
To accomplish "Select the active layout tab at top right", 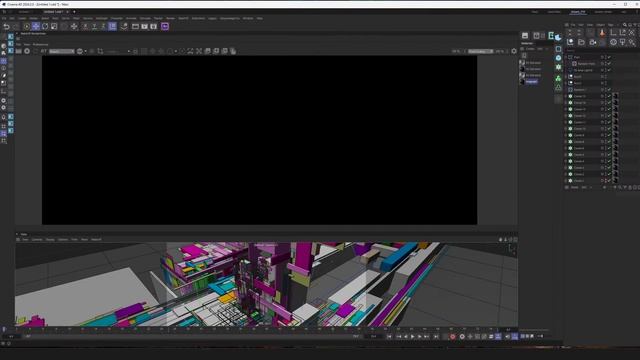I will [x=578, y=12].
